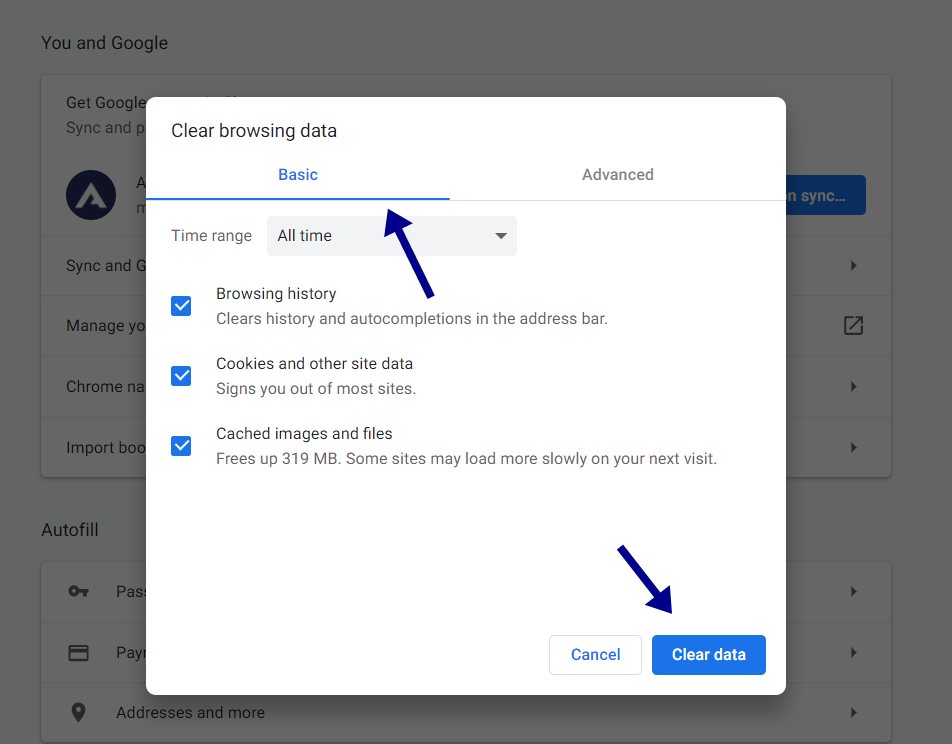This screenshot has height=744, width=952.
Task: Click the payment card icon beside Payment methods
Action: [x=79, y=652]
